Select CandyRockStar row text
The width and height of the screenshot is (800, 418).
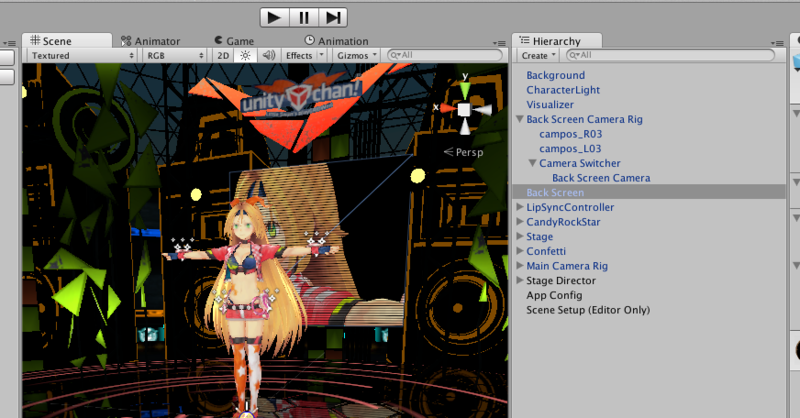click(563, 222)
